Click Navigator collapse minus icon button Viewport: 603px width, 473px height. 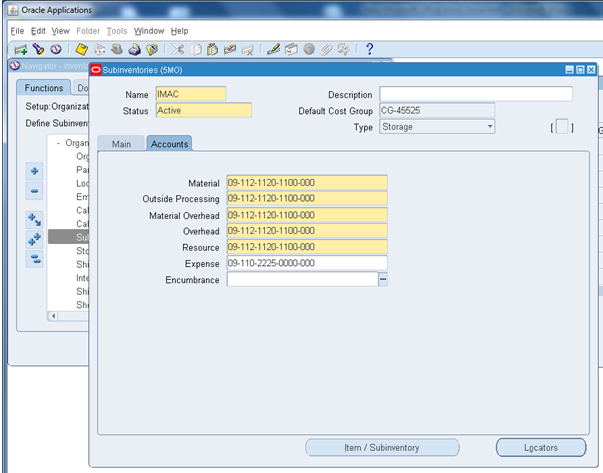(x=34, y=191)
